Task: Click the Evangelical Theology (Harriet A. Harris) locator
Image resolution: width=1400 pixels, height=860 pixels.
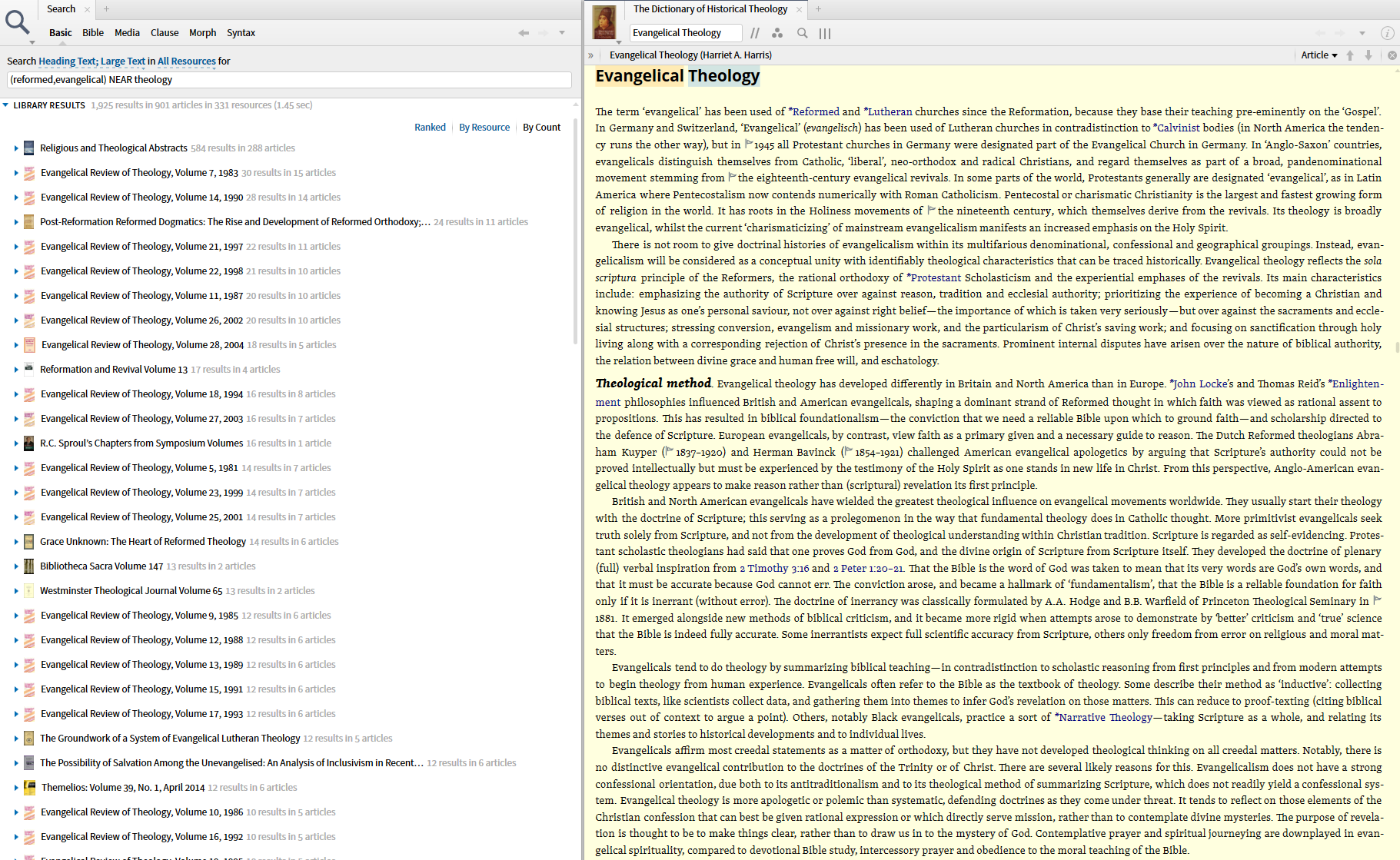Action: (690, 55)
